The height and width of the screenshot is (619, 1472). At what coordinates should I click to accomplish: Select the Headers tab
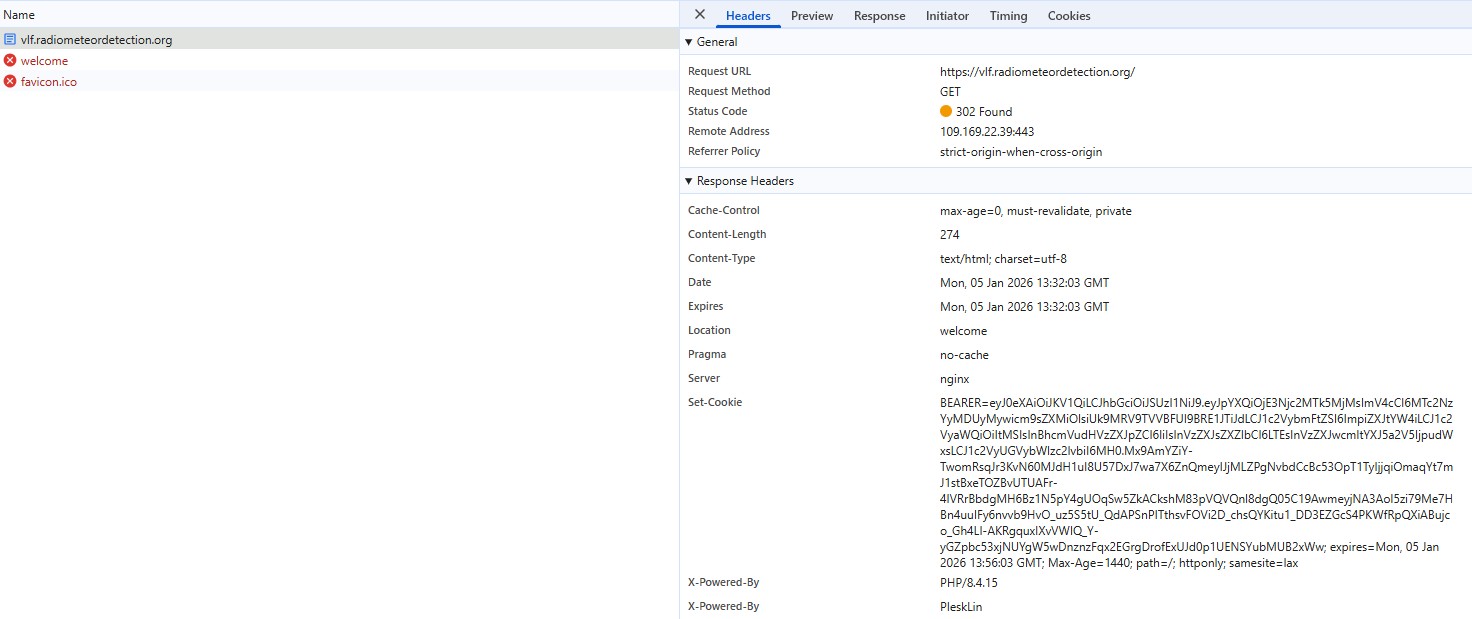[x=748, y=16]
